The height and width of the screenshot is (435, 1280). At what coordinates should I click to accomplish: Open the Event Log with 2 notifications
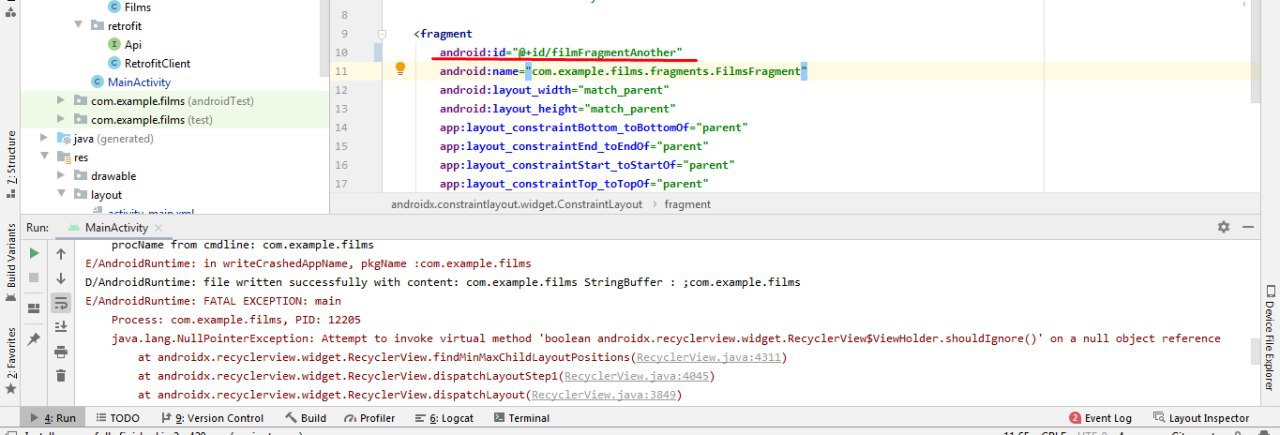tap(1101, 418)
